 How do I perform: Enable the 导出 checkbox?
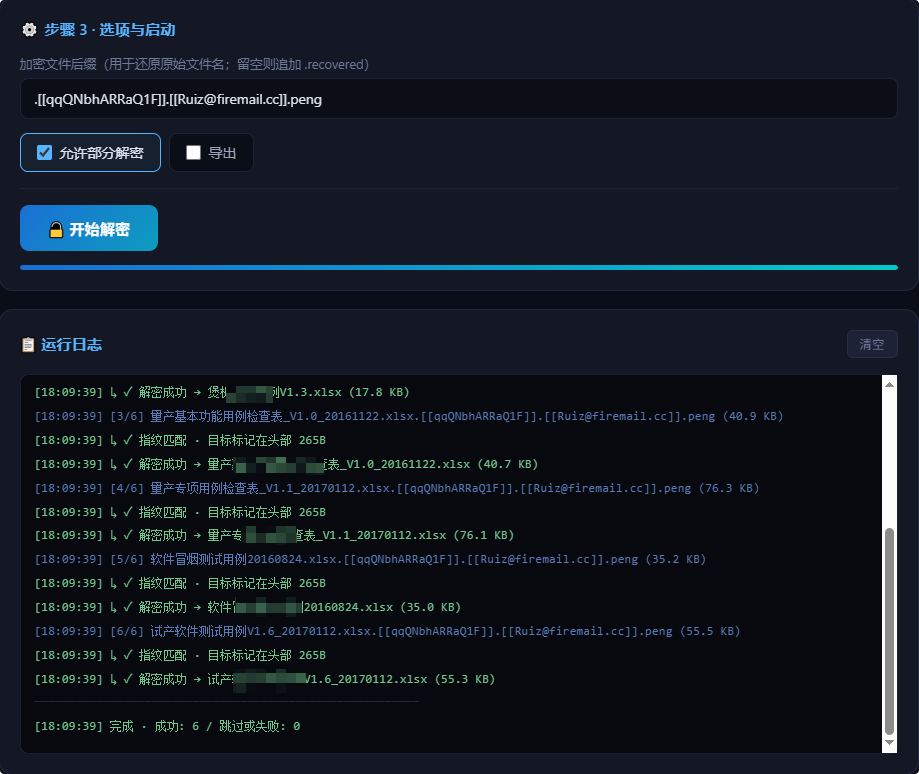194,153
